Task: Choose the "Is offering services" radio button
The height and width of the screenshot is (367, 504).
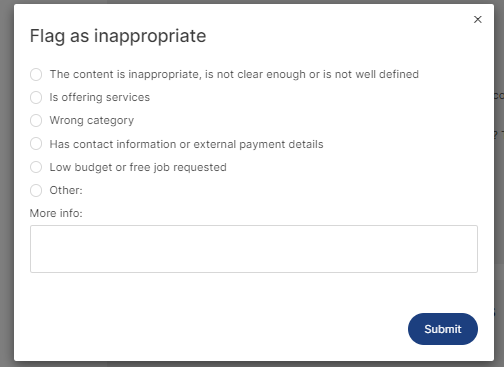Action: click(36, 98)
